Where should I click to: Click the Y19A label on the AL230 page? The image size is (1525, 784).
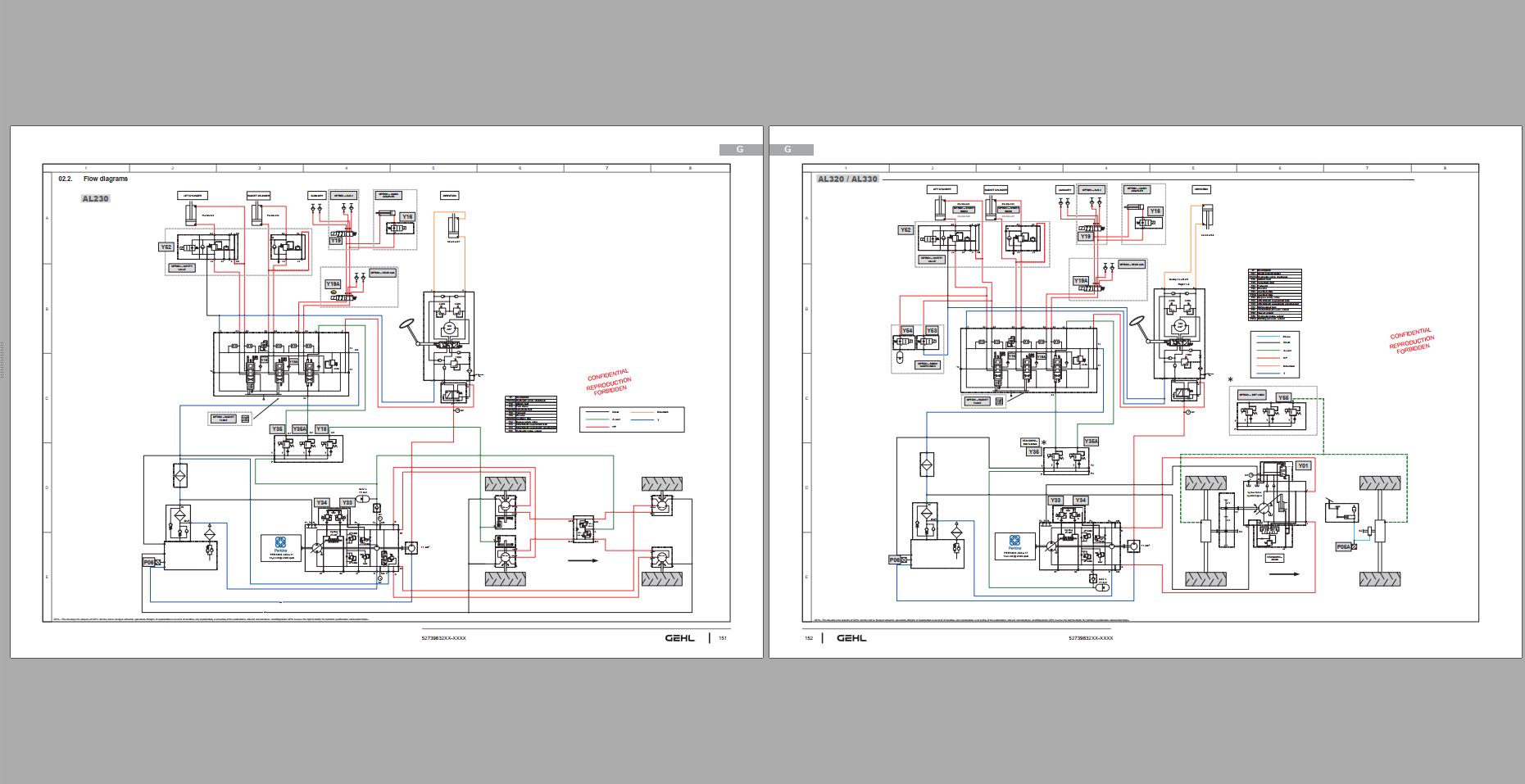pos(333,284)
